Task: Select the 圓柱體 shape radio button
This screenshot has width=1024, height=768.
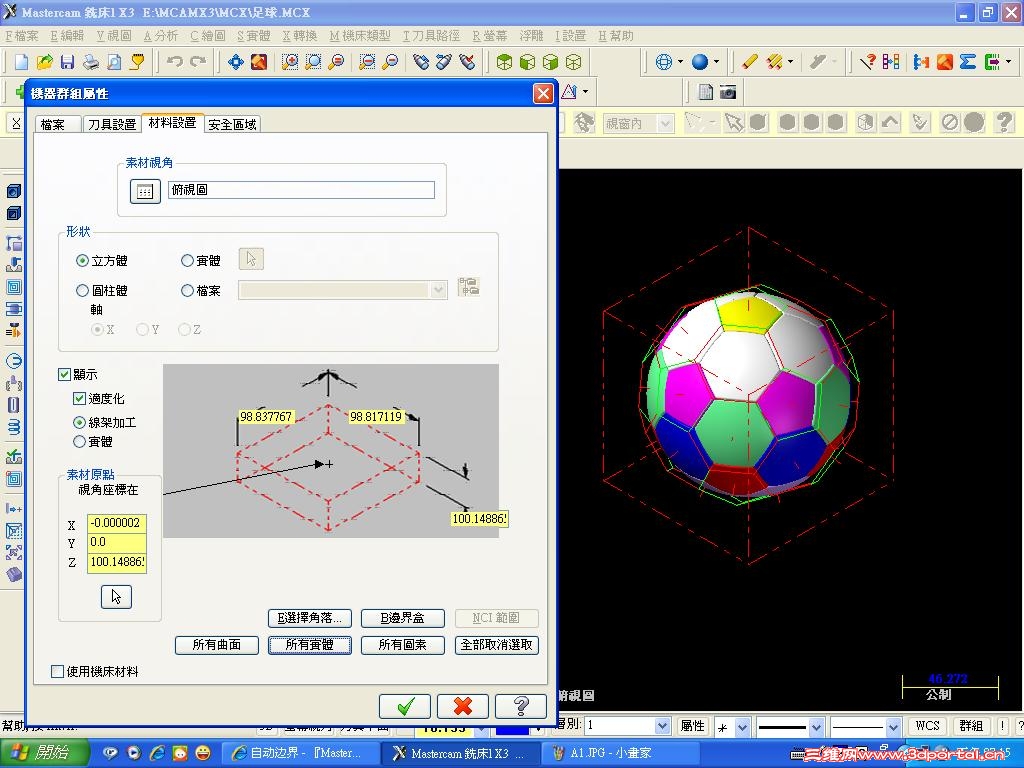Action: tap(82, 290)
